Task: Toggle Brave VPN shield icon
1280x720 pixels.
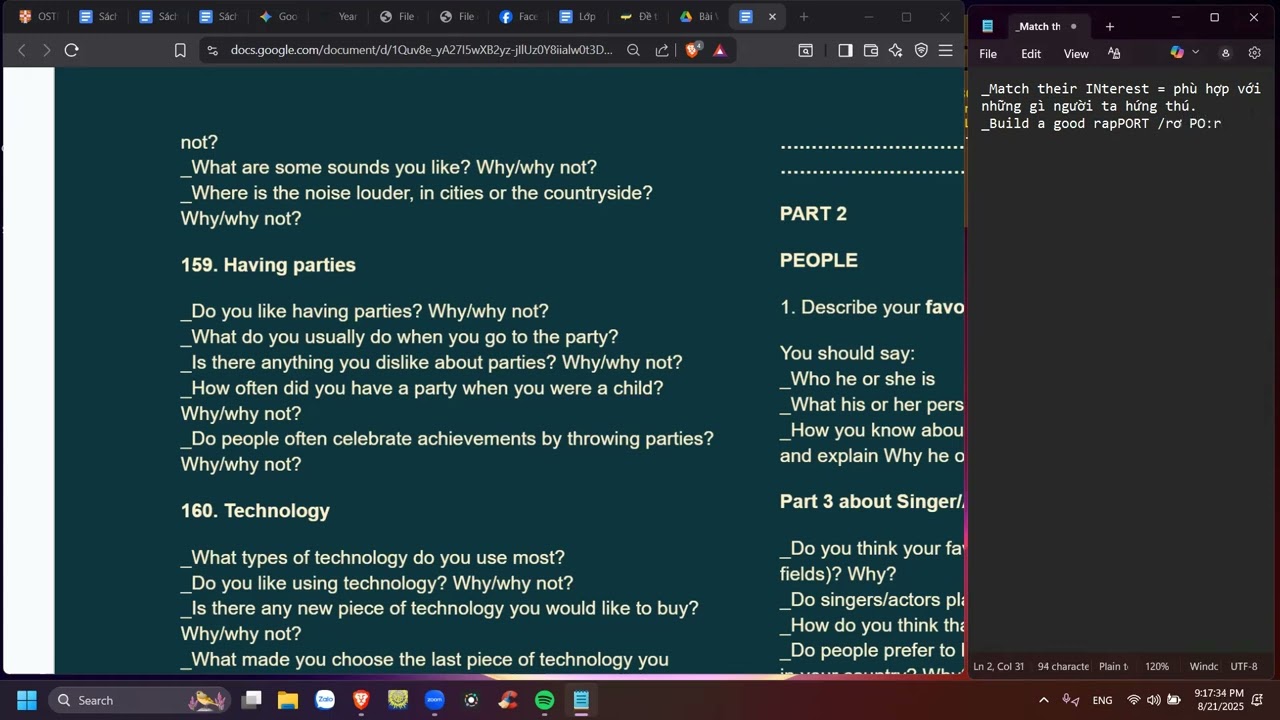Action: [x=921, y=50]
